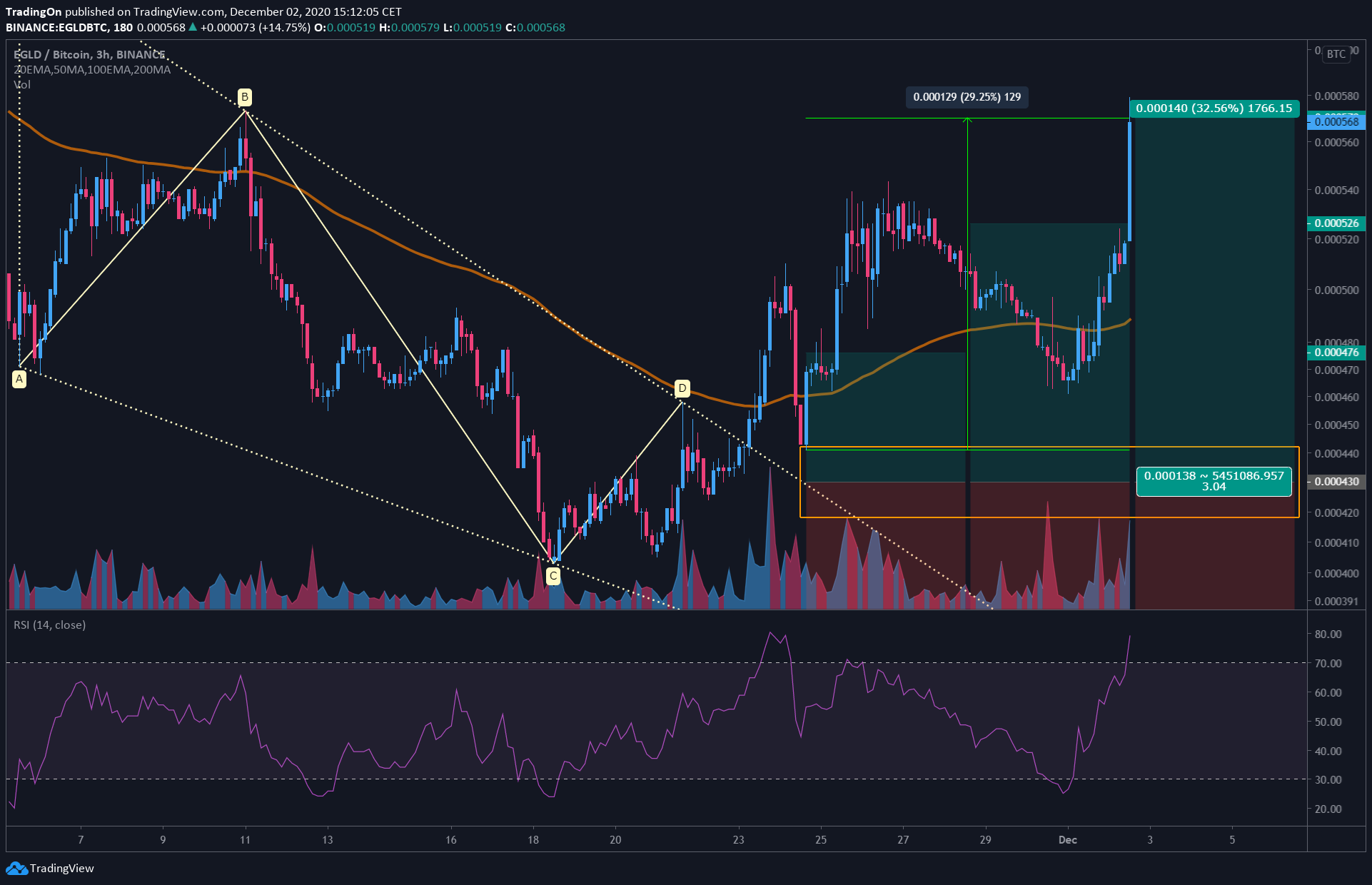Click the 0.000580 price axis value
This screenshot has height=885, width=1372.
[1336, 96]
